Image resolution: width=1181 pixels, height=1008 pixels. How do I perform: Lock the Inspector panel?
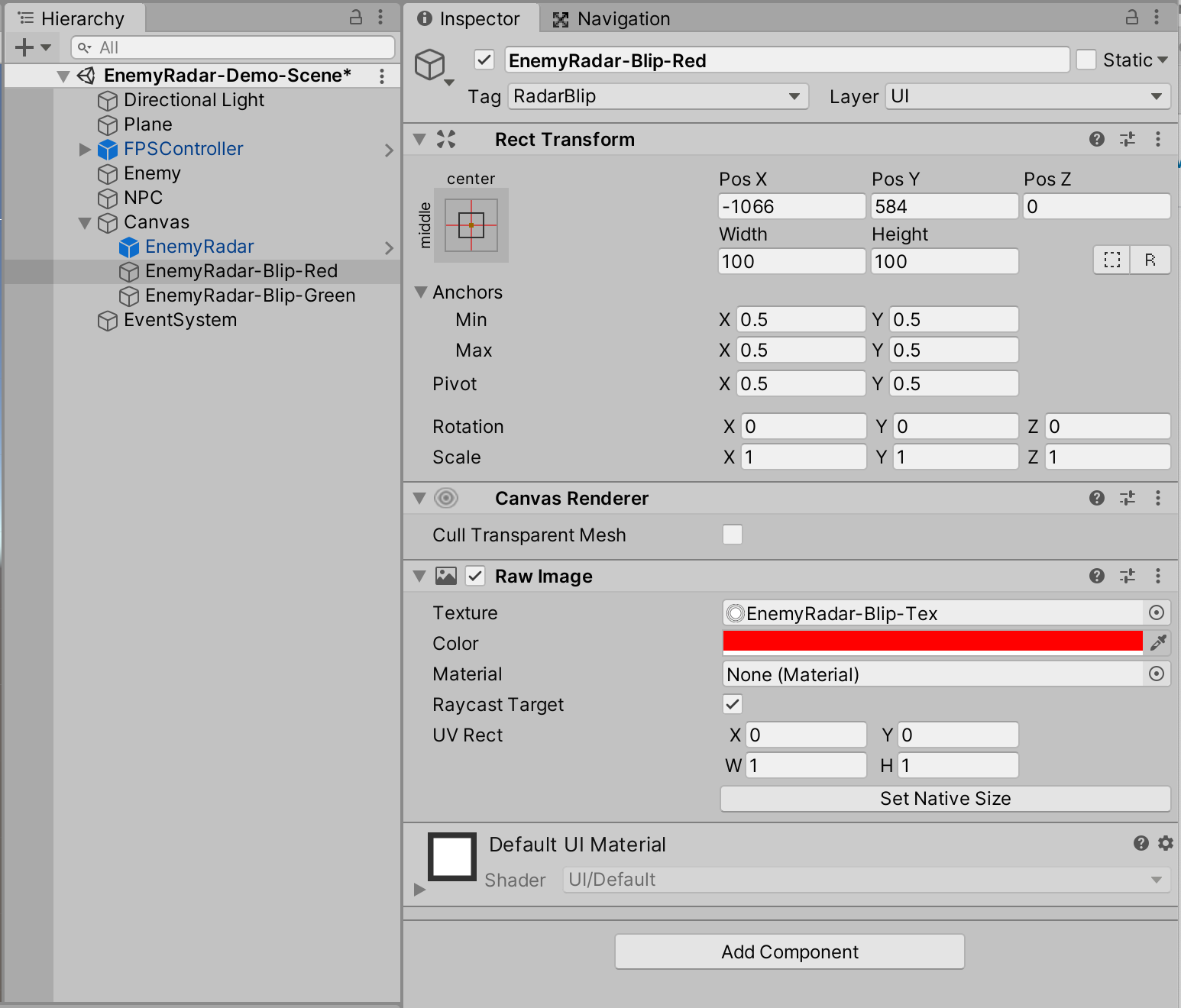pyautogui.click(x=1131, y=18)
